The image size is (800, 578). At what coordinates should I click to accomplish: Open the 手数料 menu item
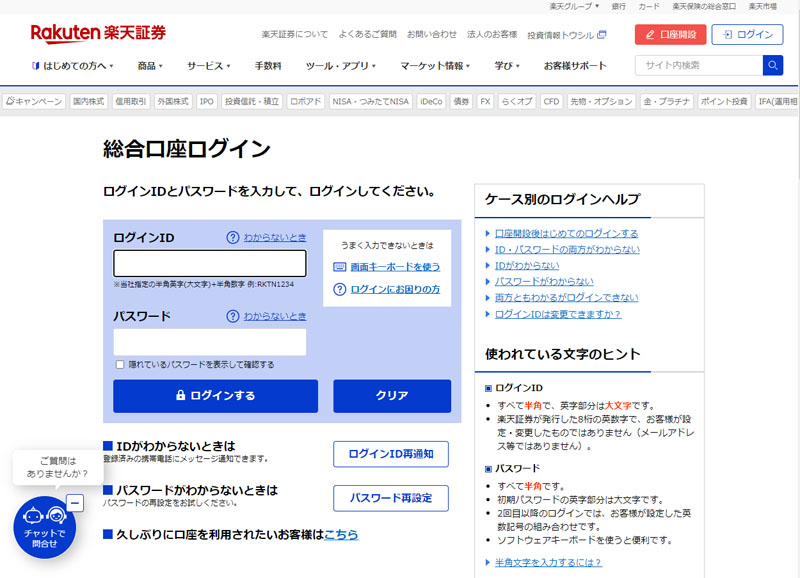[x=268, y=66]
